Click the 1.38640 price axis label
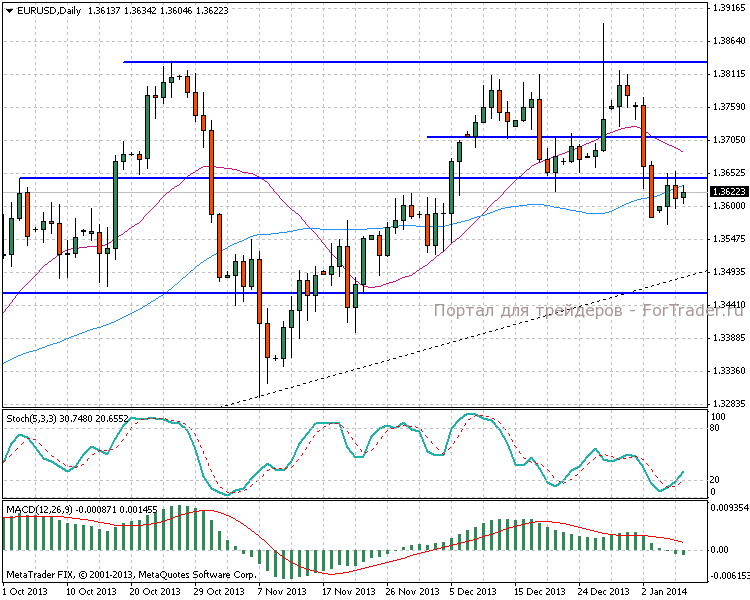The image size is (750, 600). [729, 41]
